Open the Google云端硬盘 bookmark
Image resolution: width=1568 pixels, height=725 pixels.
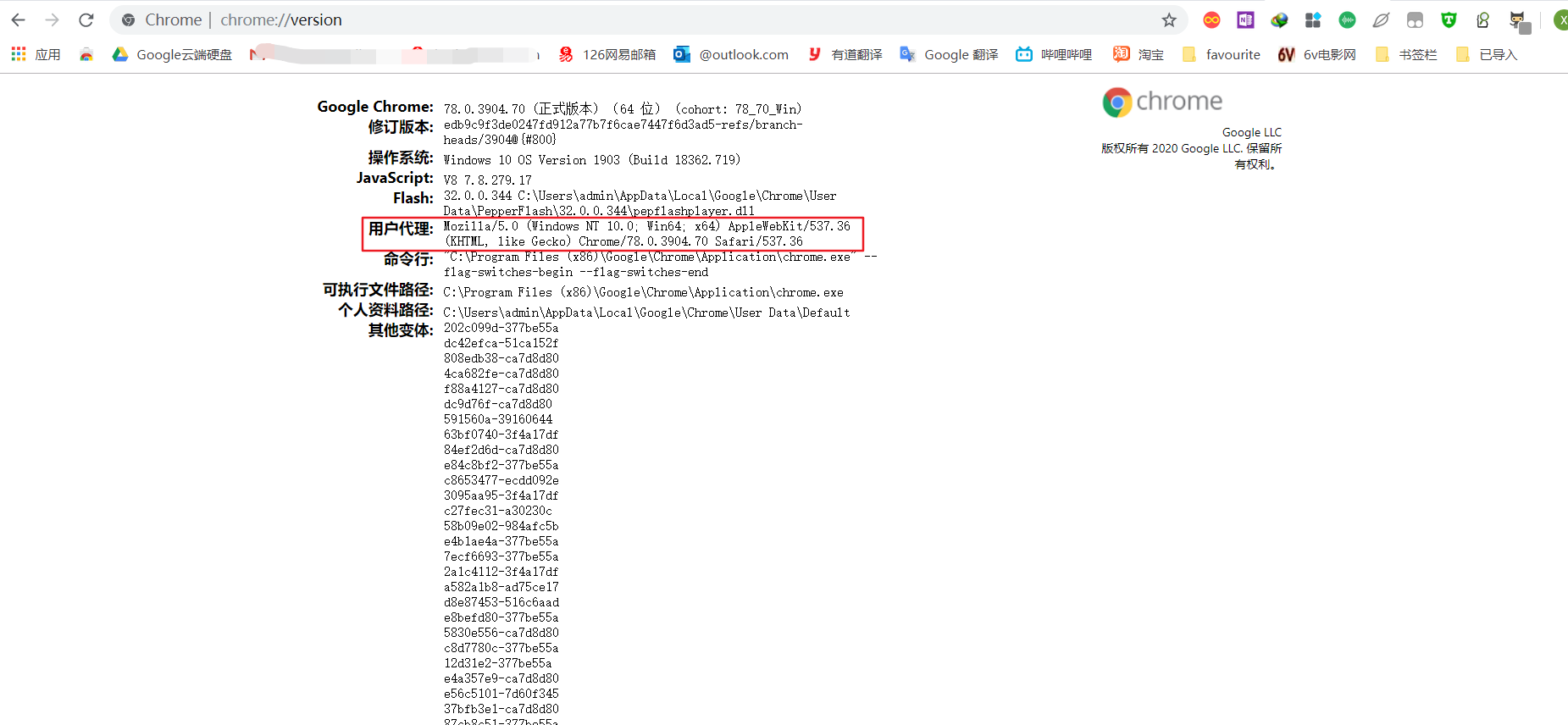tap(172, 54)
